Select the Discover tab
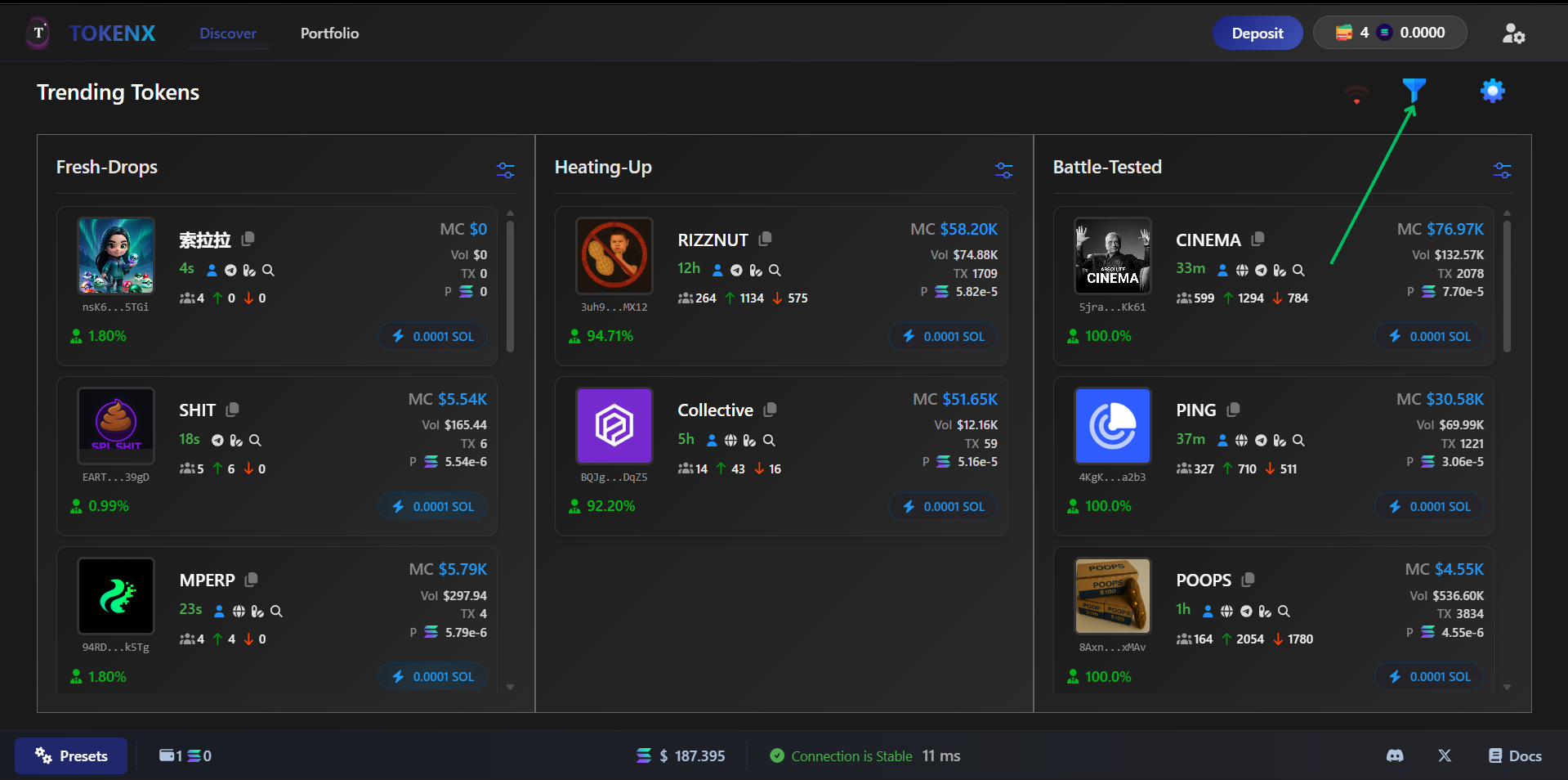The image size is (1568, 780). [x=227, y=34]
